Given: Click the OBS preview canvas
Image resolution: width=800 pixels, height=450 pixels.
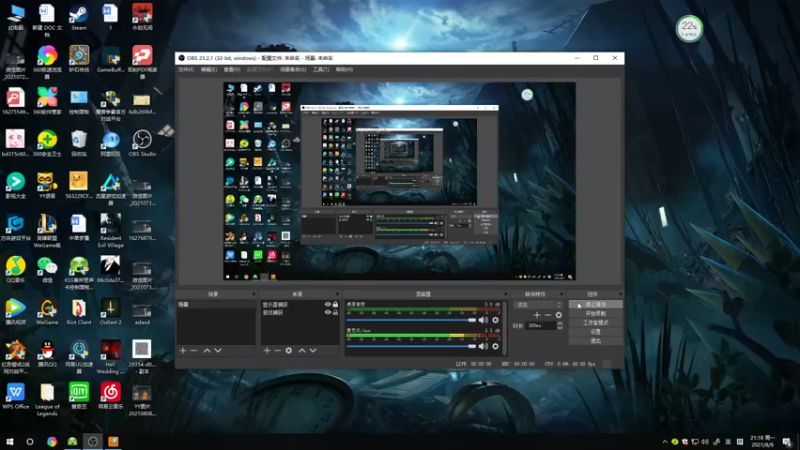Looking at the screenshot, I should click(399, 181).
